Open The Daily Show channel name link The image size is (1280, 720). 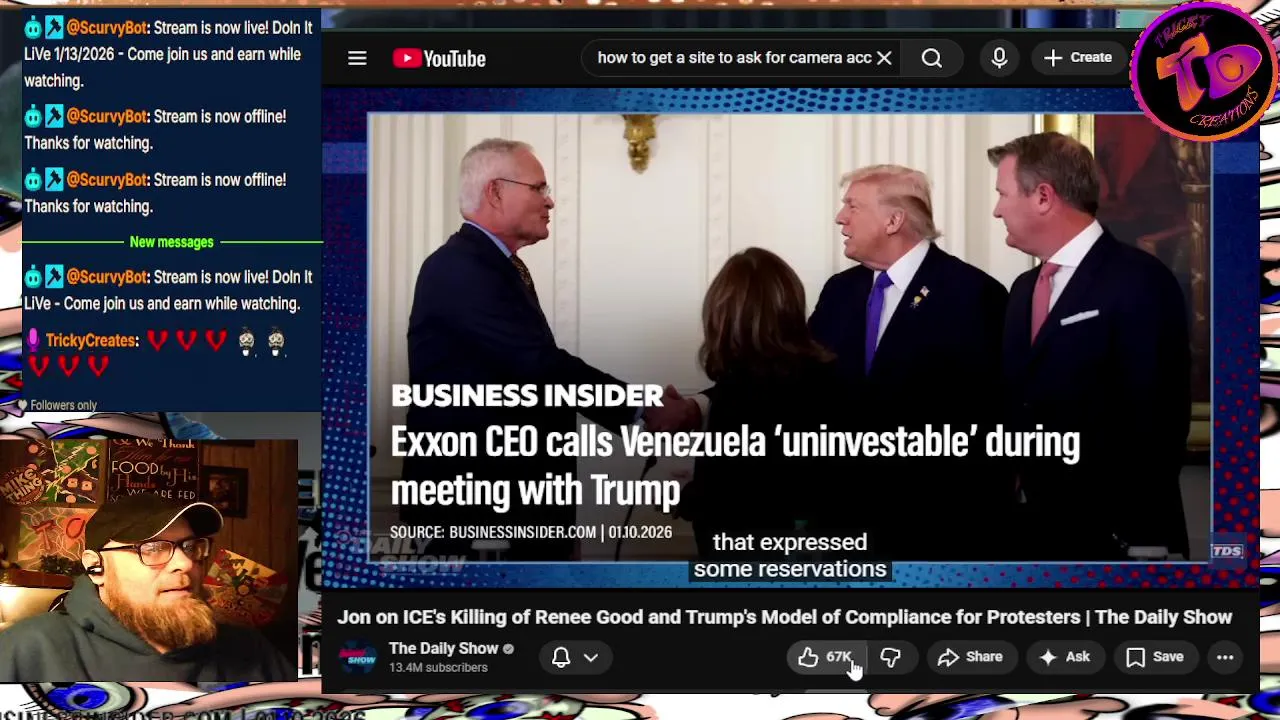point(443,648)
